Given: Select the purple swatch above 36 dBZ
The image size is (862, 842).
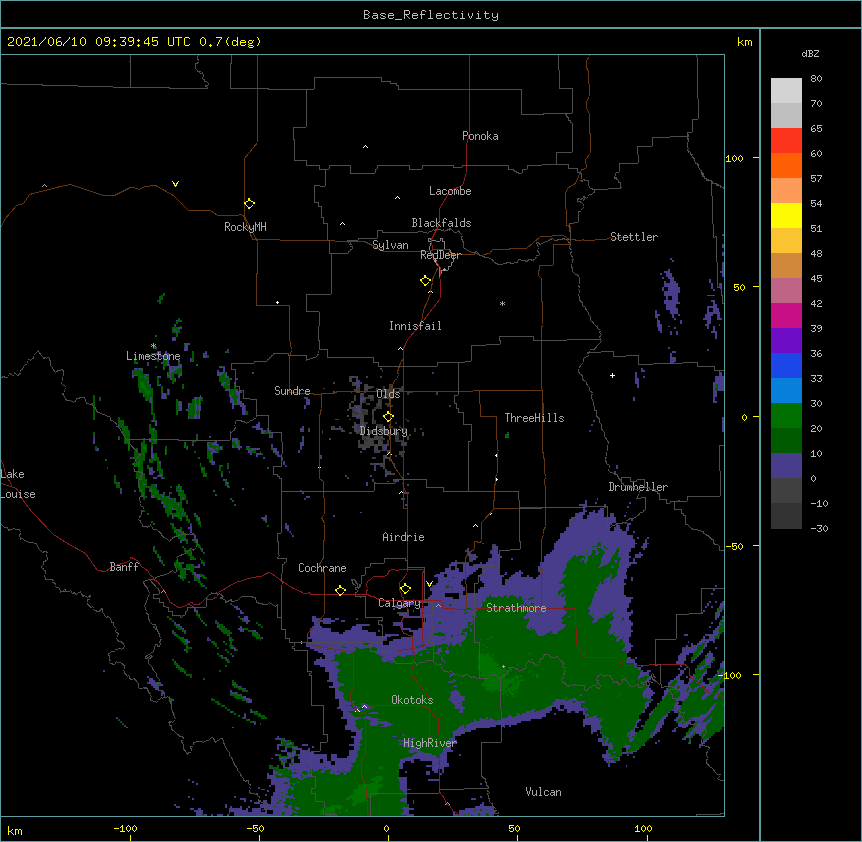Looking at the screenshot, I should pyautogui.click(x=786, y=340).
